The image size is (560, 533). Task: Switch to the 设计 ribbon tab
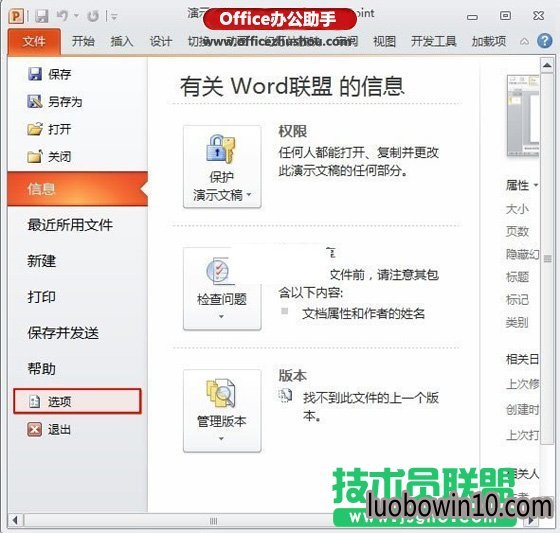(x=161, y=41)
